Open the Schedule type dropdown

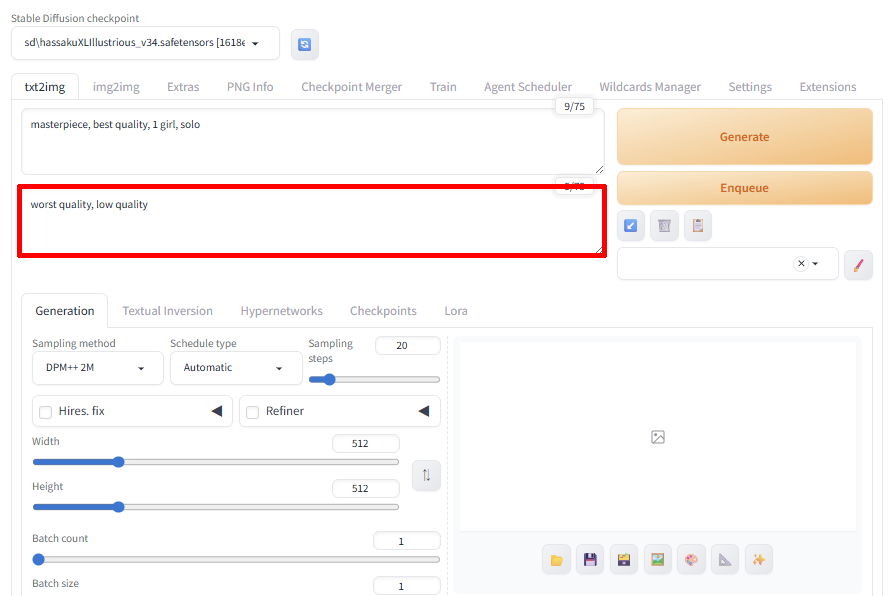(x=235, y=368)
